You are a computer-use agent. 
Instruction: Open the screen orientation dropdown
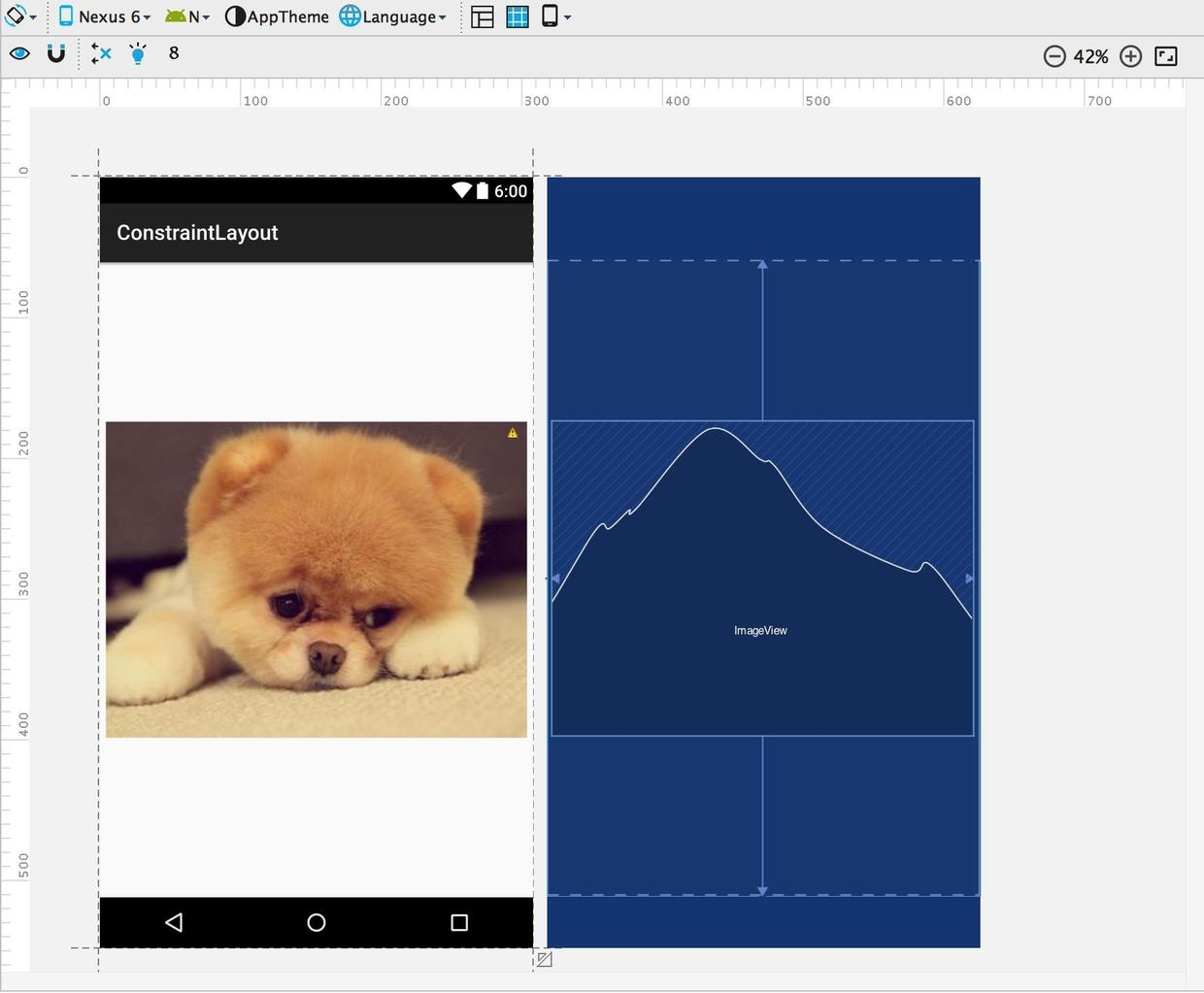pyautogui.click(x=20, y=17)
